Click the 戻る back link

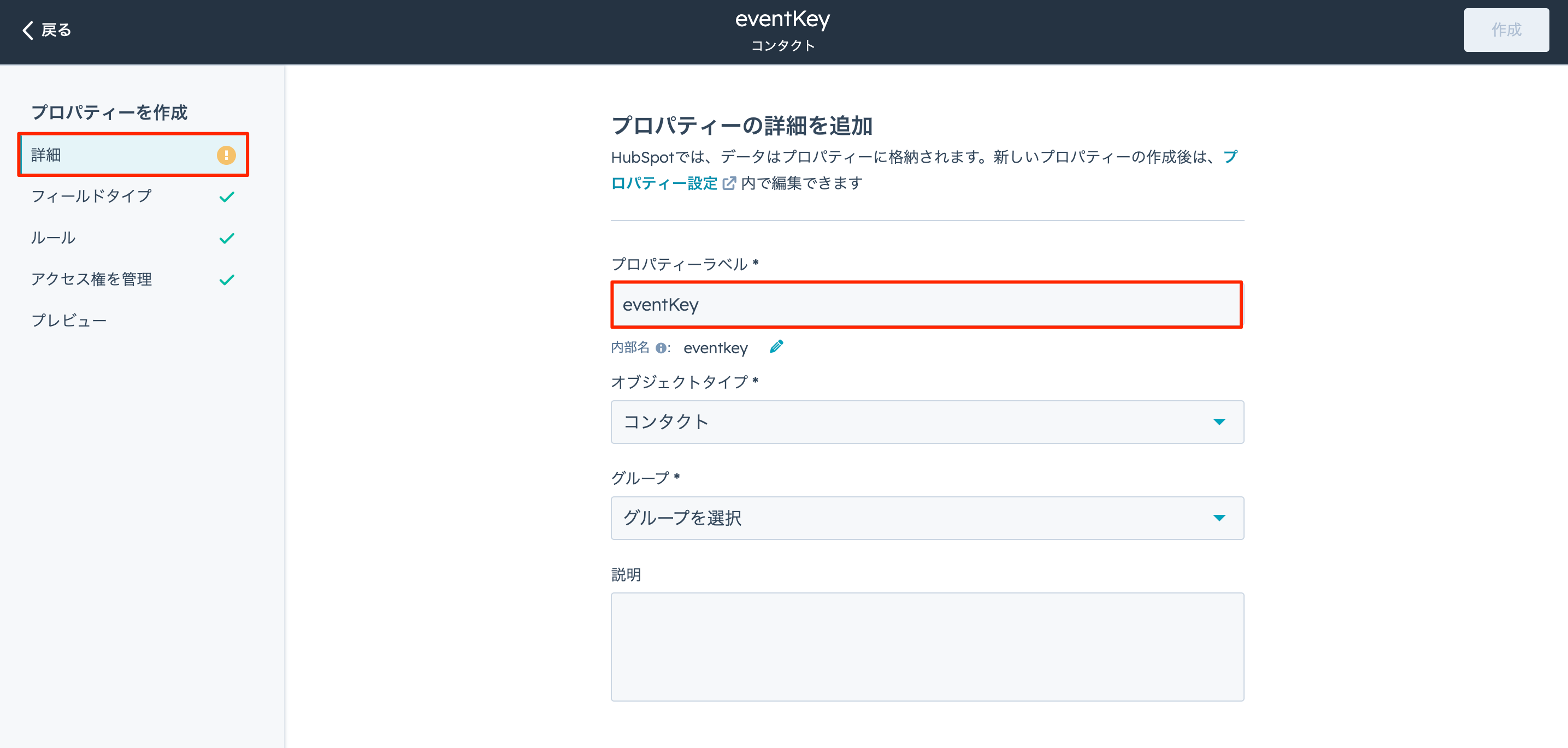47,30
